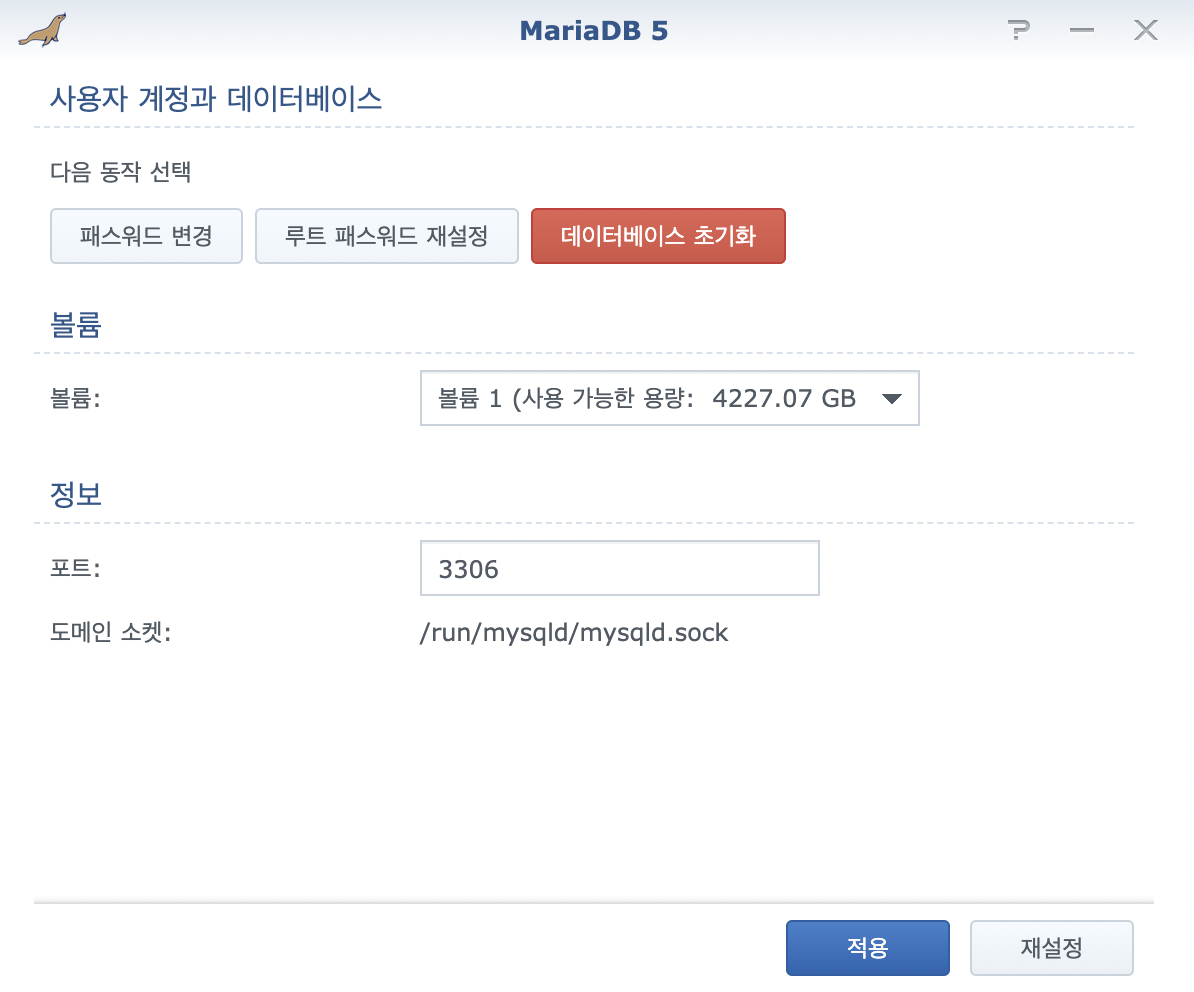Screen dimensions: 1194x992
Task: Click the MariaDB seal logo icon
Action: (42, 30)
